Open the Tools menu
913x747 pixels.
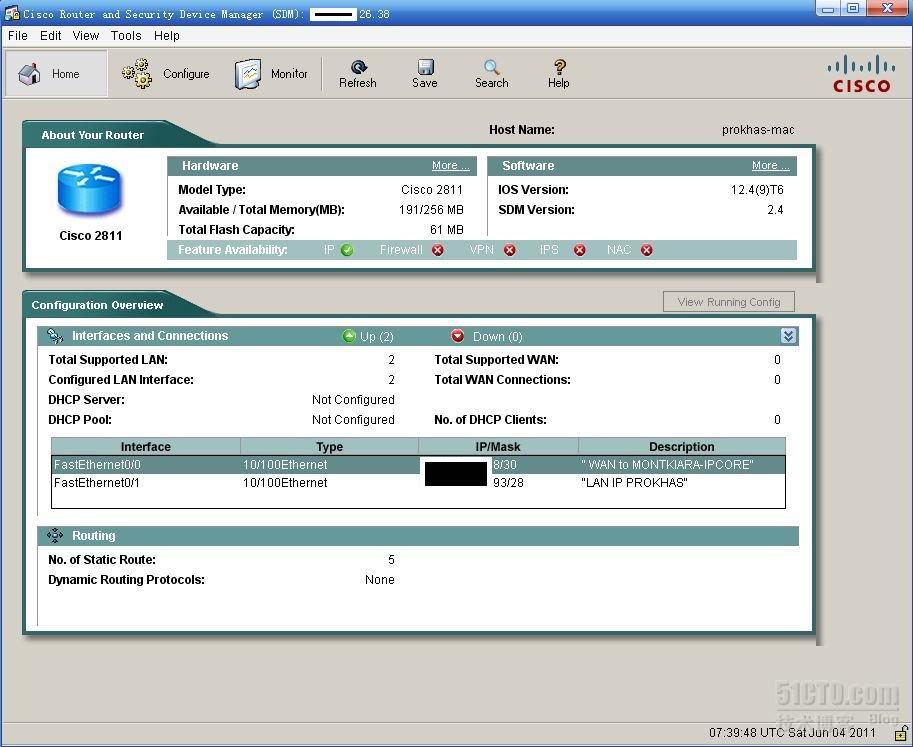[126, 36]
